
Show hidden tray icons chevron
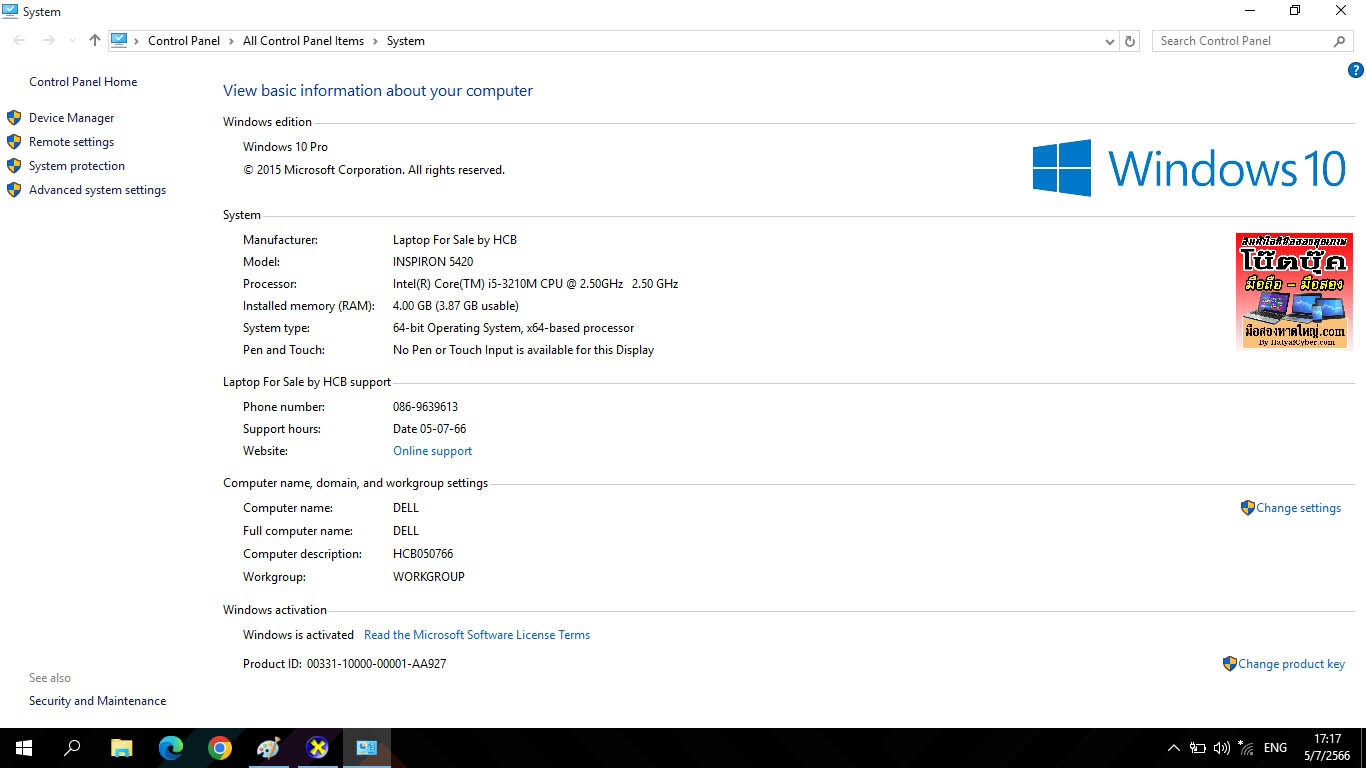pyautogui.click(x=1174, y=748)
